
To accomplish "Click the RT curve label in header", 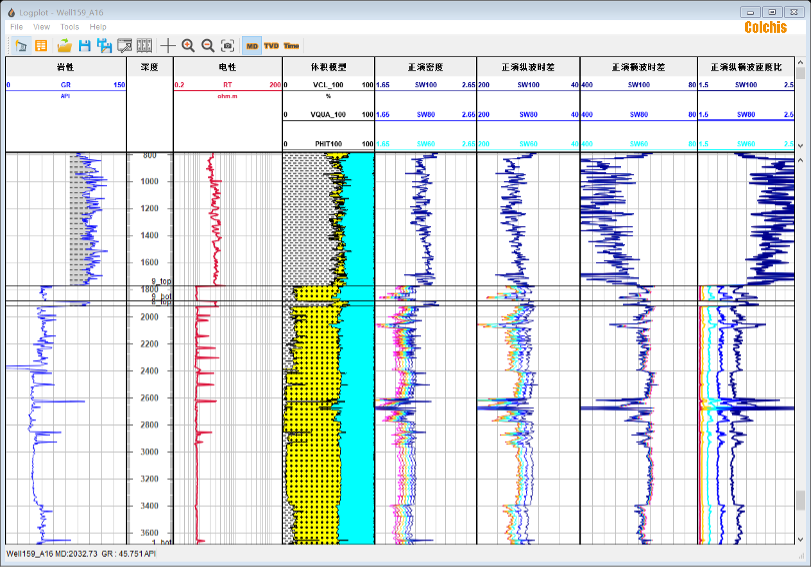I will pos(227,86).
